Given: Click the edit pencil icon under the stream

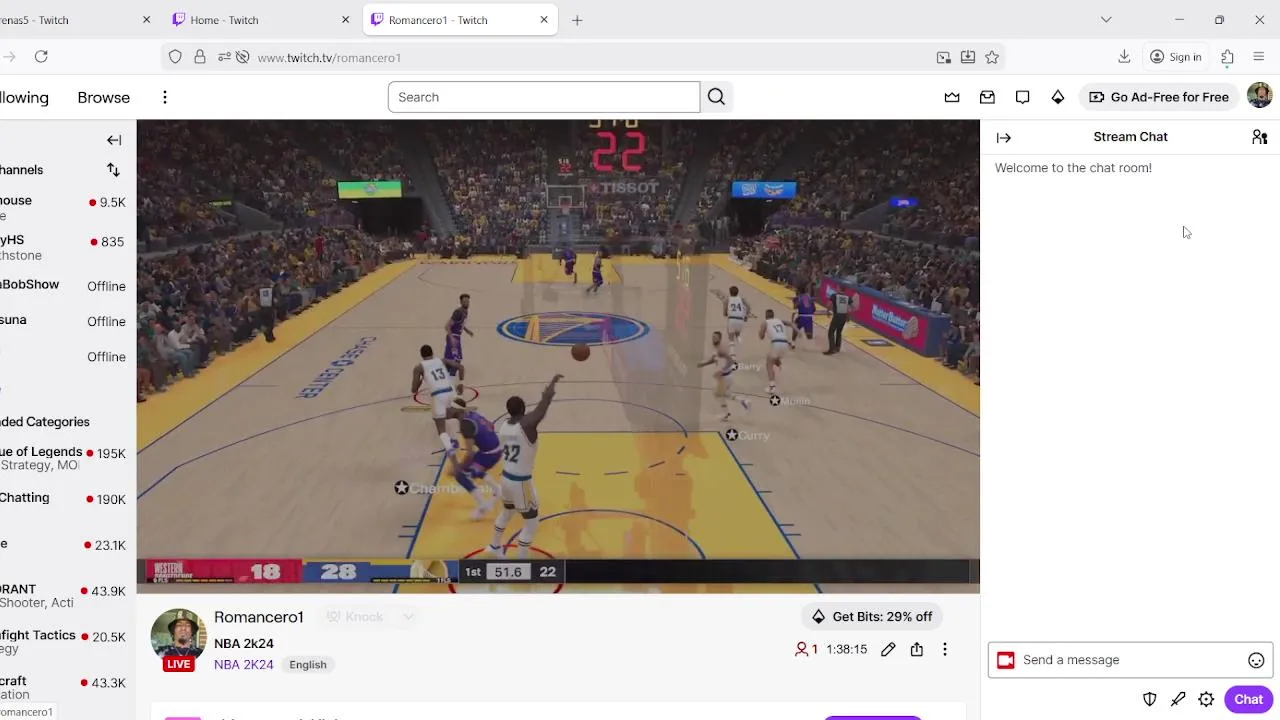Looking at the screenshot, I should click(888, 649).
